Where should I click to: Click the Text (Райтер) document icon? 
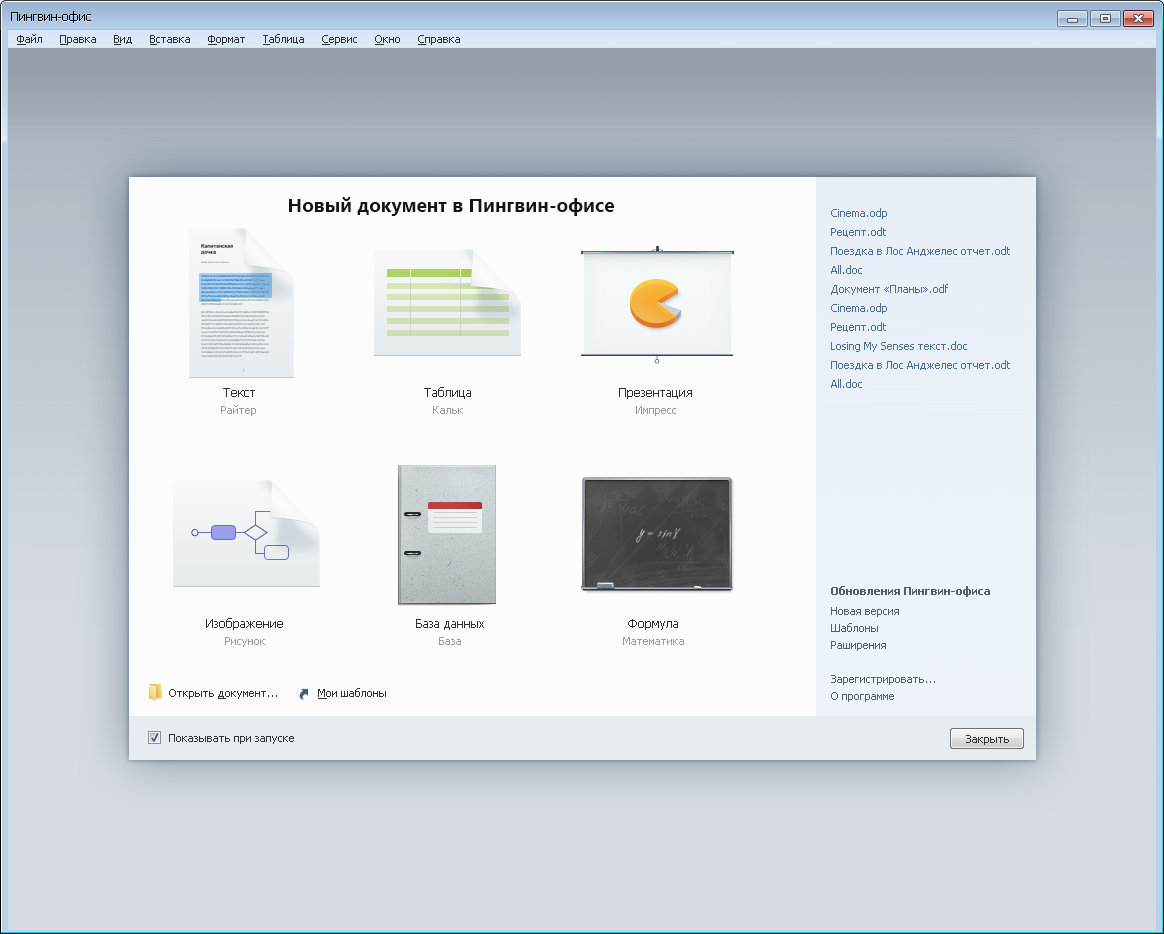pyautogui.click(x=240, y=303)
